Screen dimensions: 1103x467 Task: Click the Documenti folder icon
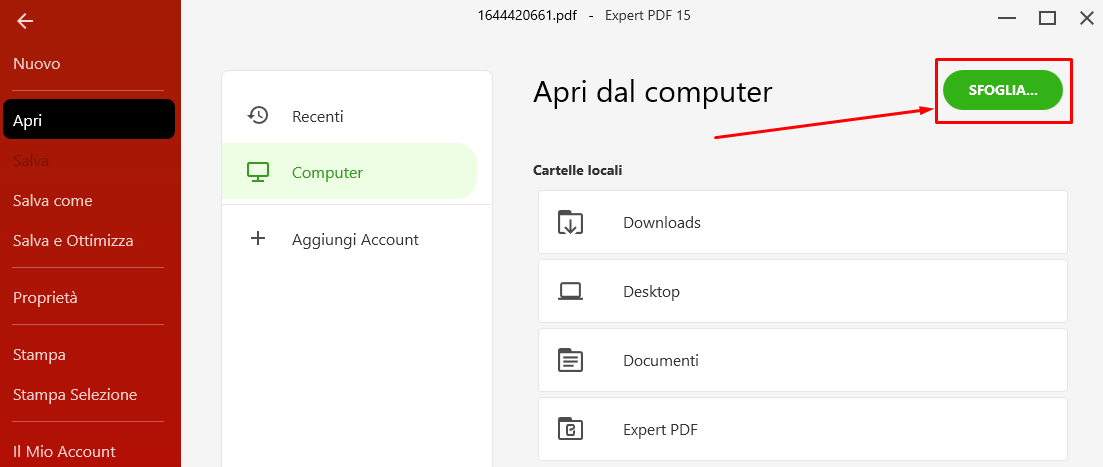click(x=570, y=360)
